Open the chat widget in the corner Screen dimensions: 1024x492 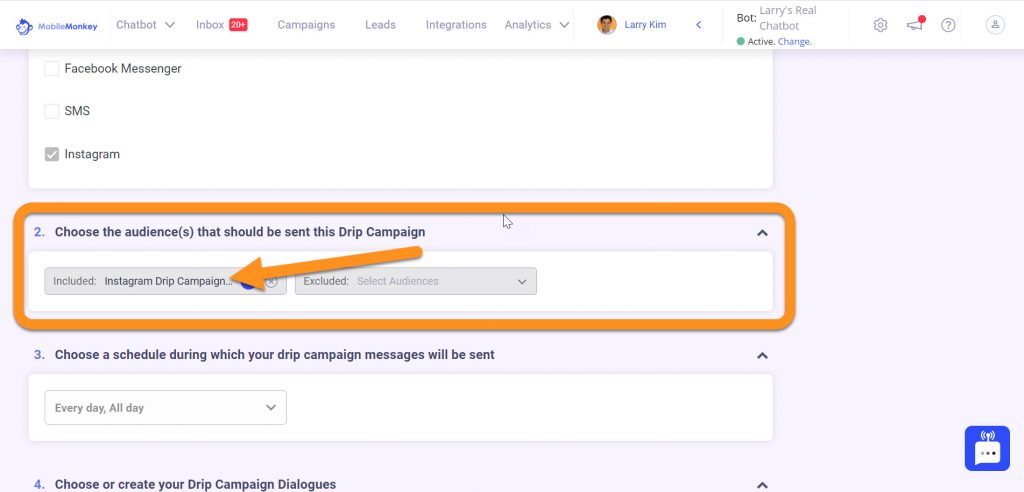click(987, 448)
